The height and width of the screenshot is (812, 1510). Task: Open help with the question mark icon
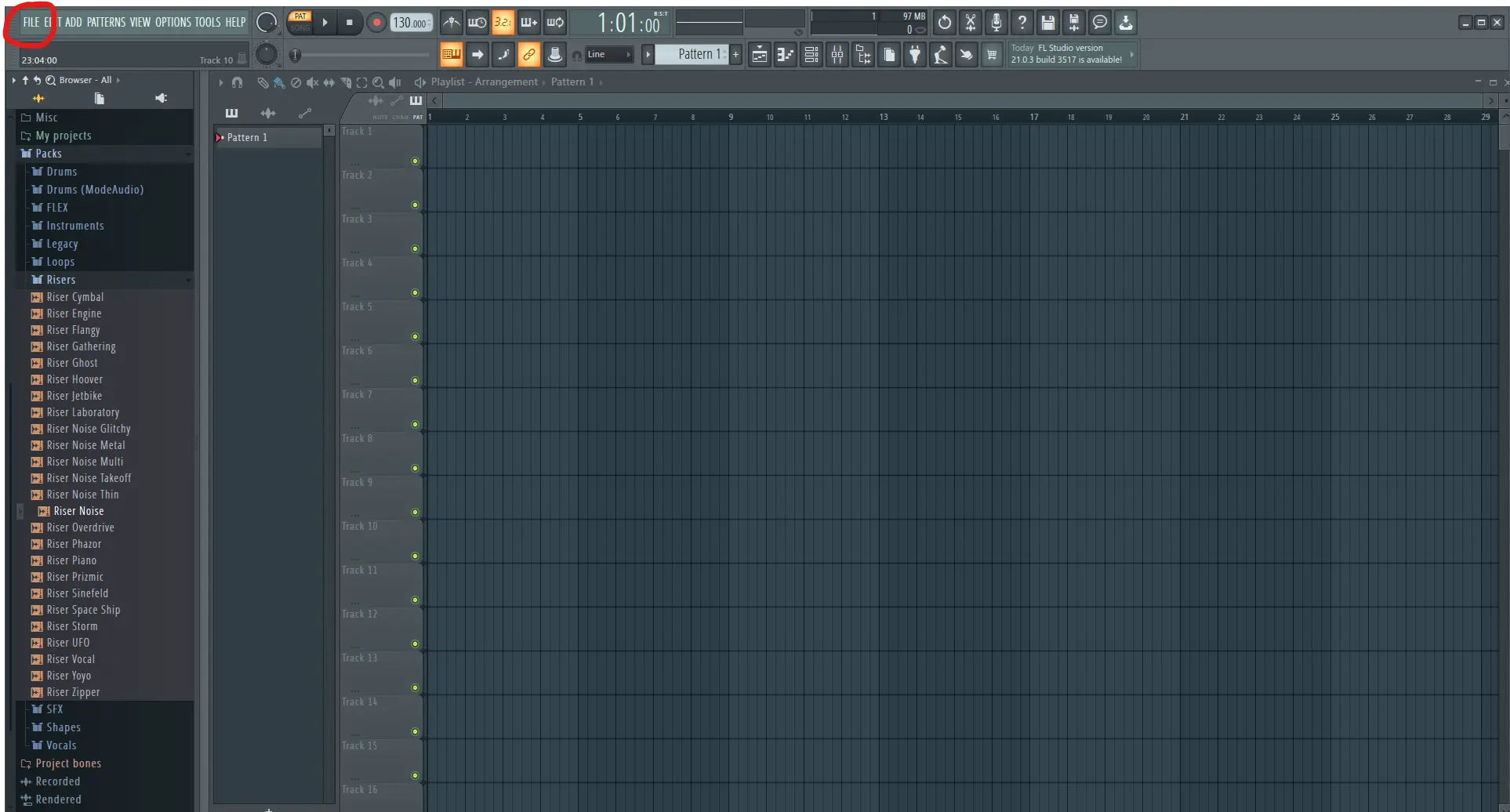(1022, 23)
